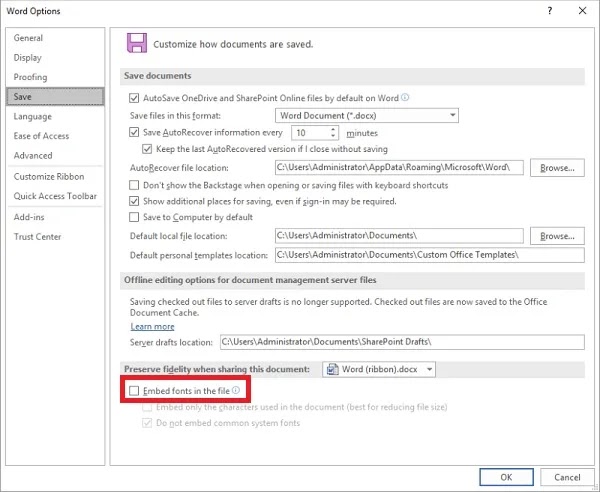Screen dimensions: 600x492
Task: Open Customize Ribbon options
Action: (x=55, y=176)
